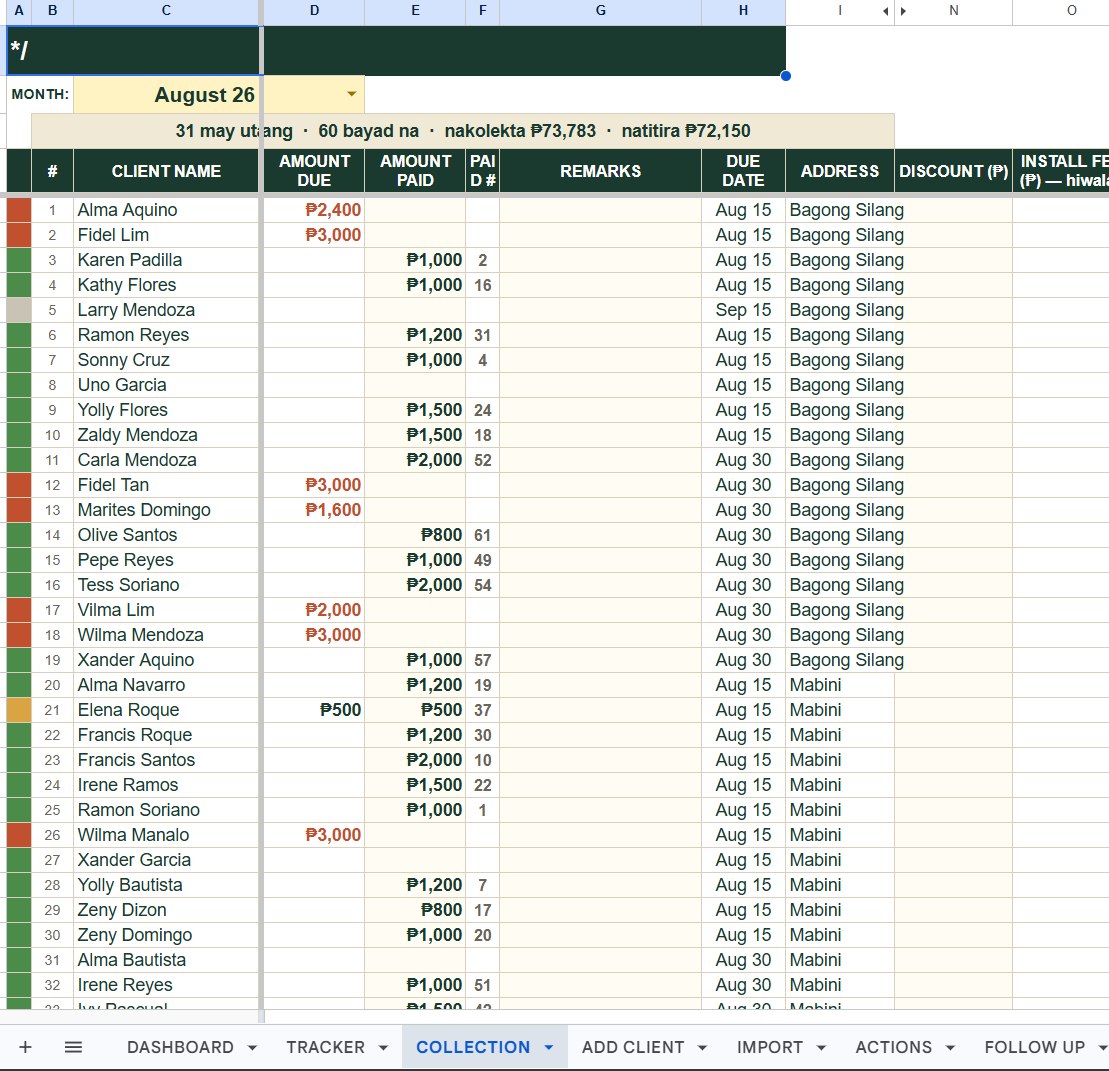Viewport: 1109px width, 1071px height.
Task: Open the all sheets list icon
Action: click(74, 1047)
